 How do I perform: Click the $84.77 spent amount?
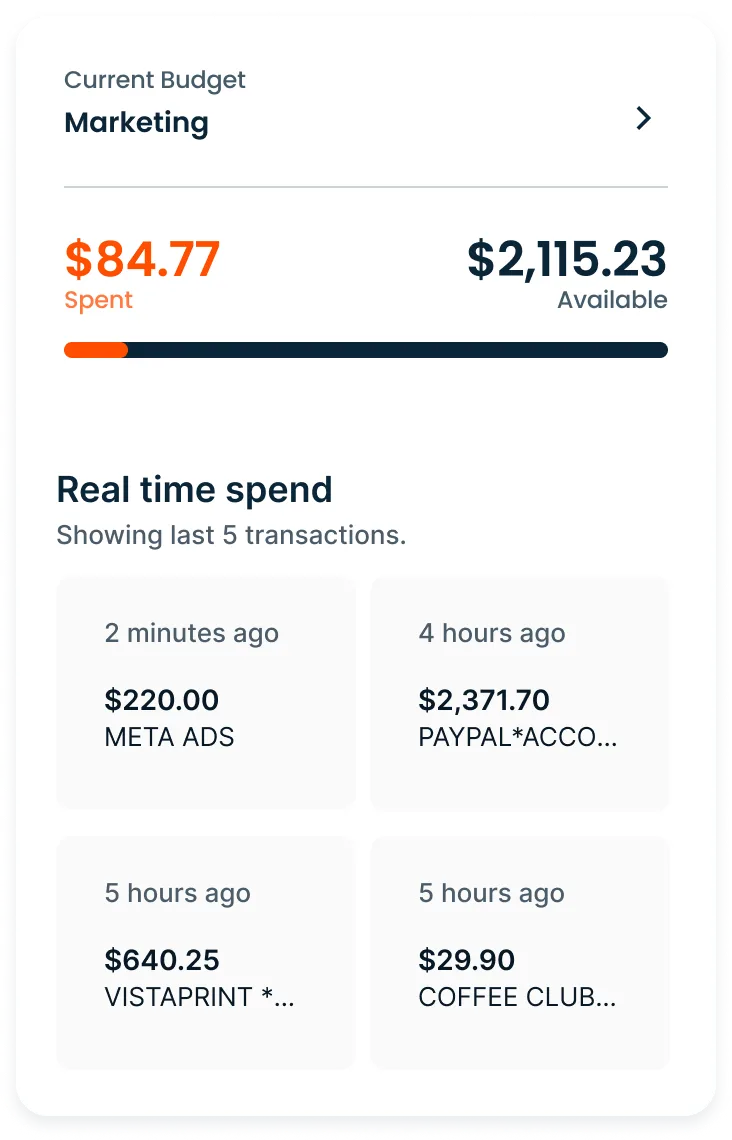142,259
